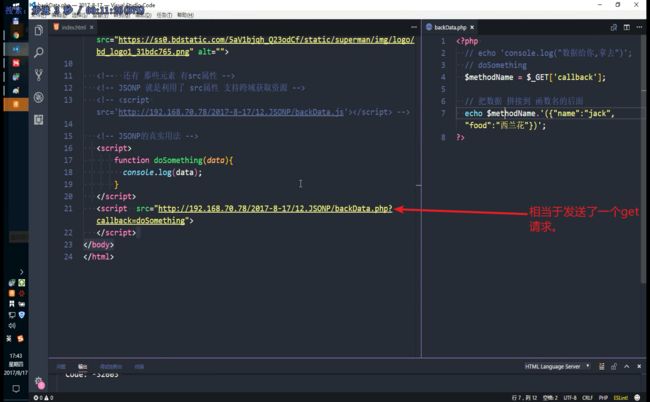Change the PHP language mode
This screenshot has height=402, width=650.
pyautogui.click(x=603, y=397)
